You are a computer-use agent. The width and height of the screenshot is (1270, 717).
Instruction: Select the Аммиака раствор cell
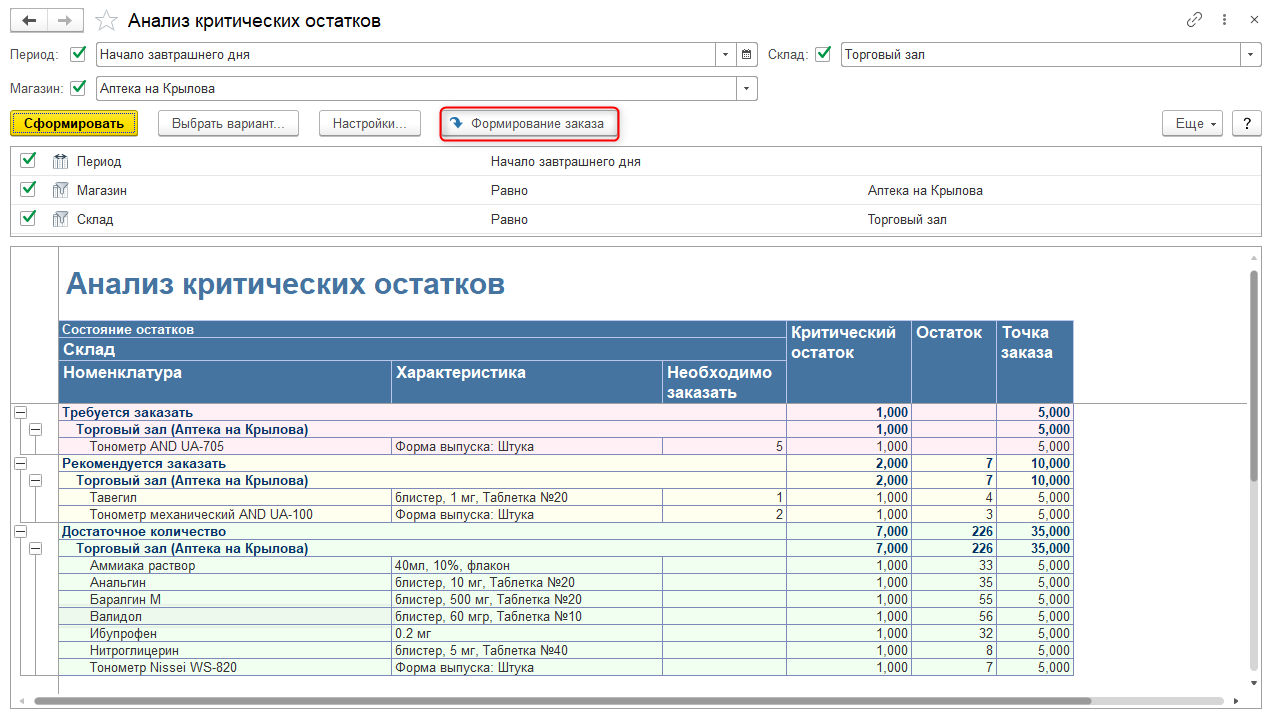tap(225, 565)
